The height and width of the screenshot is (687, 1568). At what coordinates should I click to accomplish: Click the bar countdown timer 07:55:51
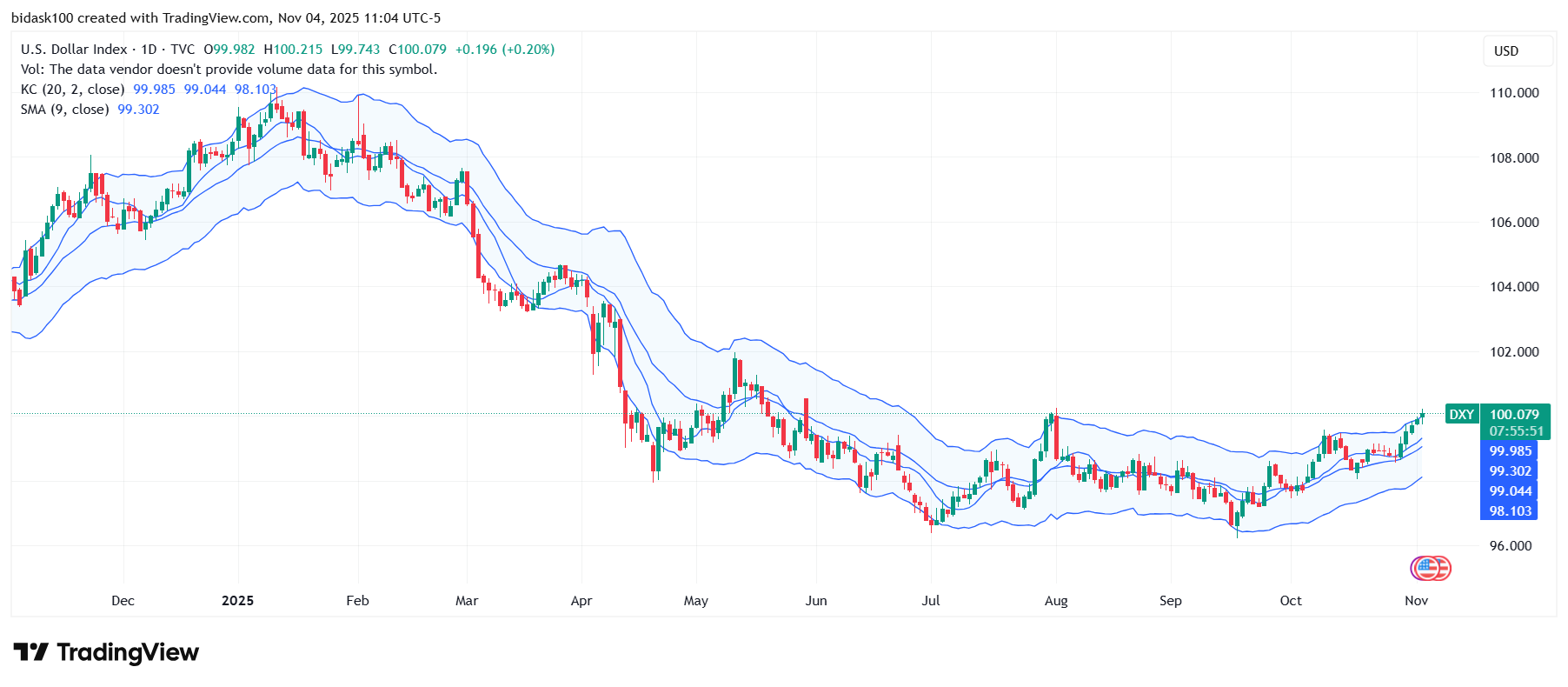click(1516, 431)
